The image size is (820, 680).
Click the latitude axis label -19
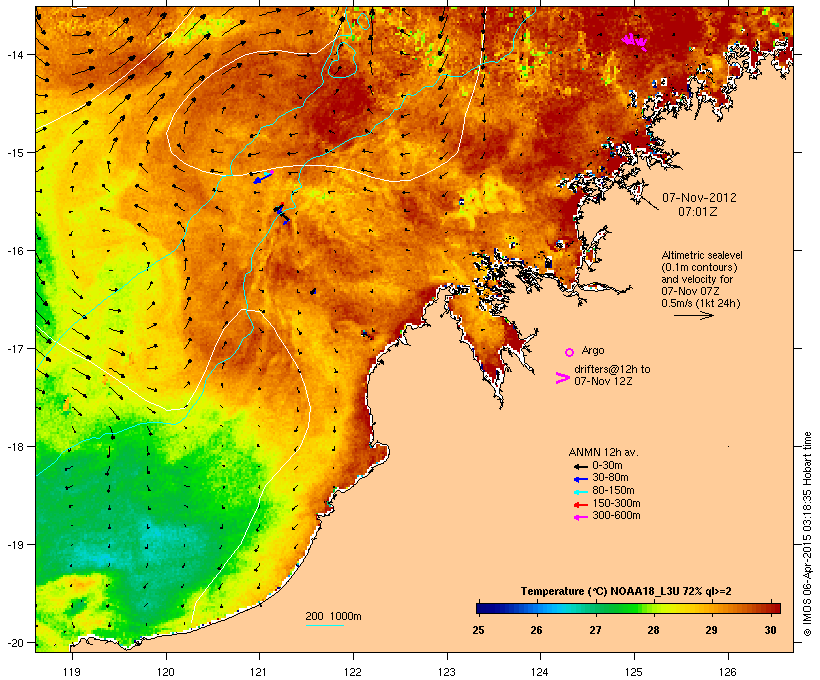pos(14,545)
